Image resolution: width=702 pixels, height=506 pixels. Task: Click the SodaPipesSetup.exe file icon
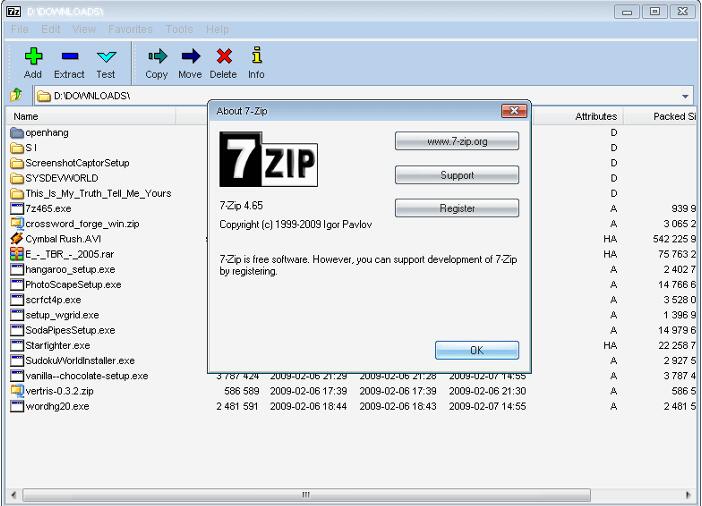coord(17,330)
